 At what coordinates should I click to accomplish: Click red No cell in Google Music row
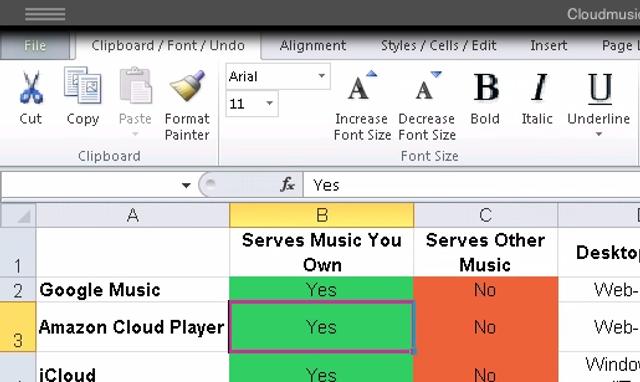point(486,290)
